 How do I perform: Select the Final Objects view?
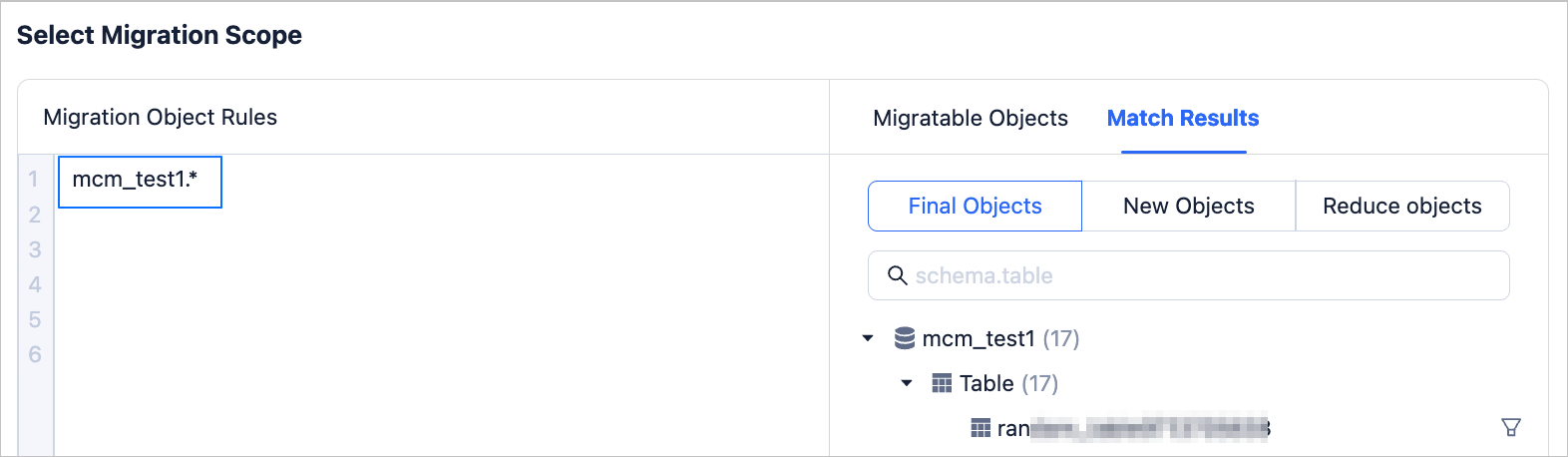point(975,206)
